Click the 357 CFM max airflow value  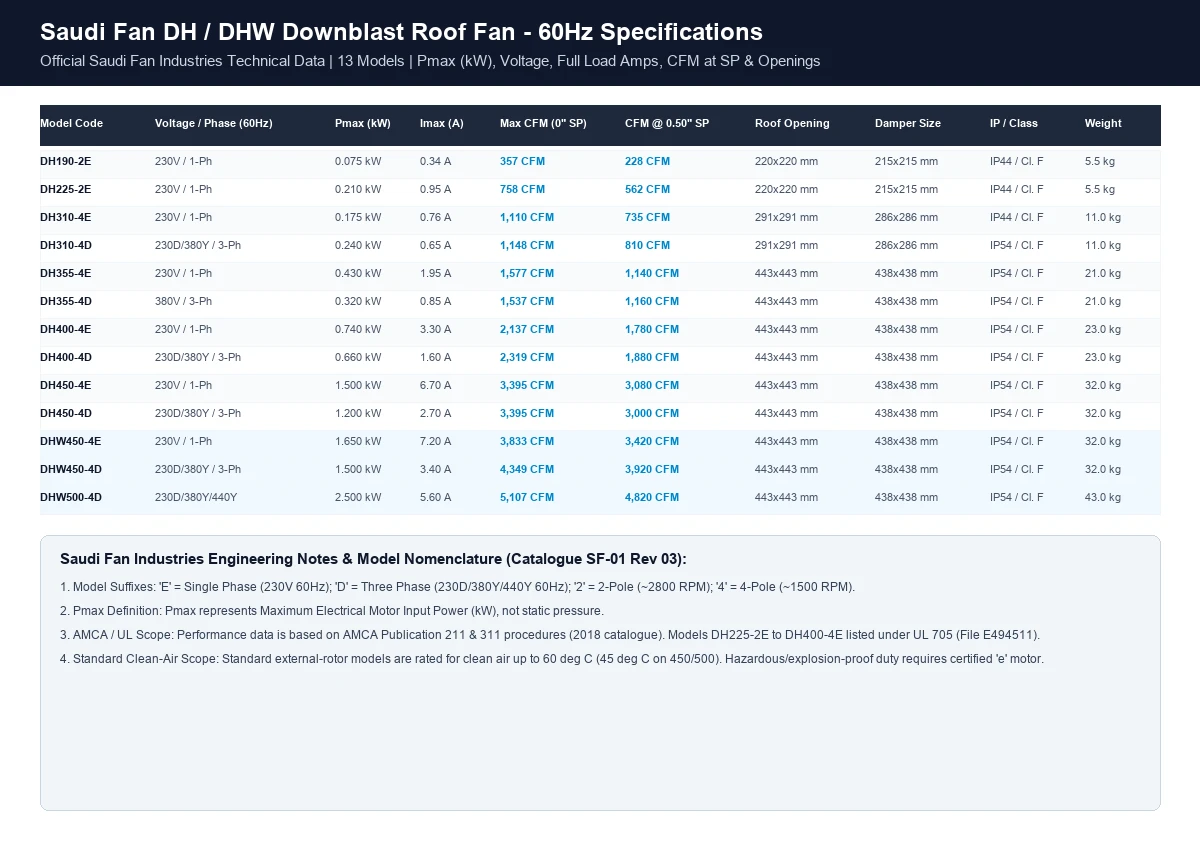tap(522, 161)
